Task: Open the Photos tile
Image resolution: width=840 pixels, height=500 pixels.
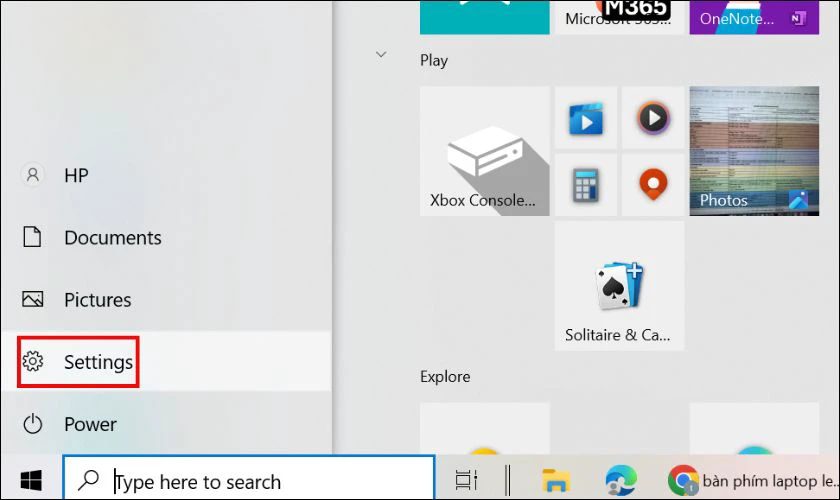Action: pyautogui.click(x=754, y=151)
